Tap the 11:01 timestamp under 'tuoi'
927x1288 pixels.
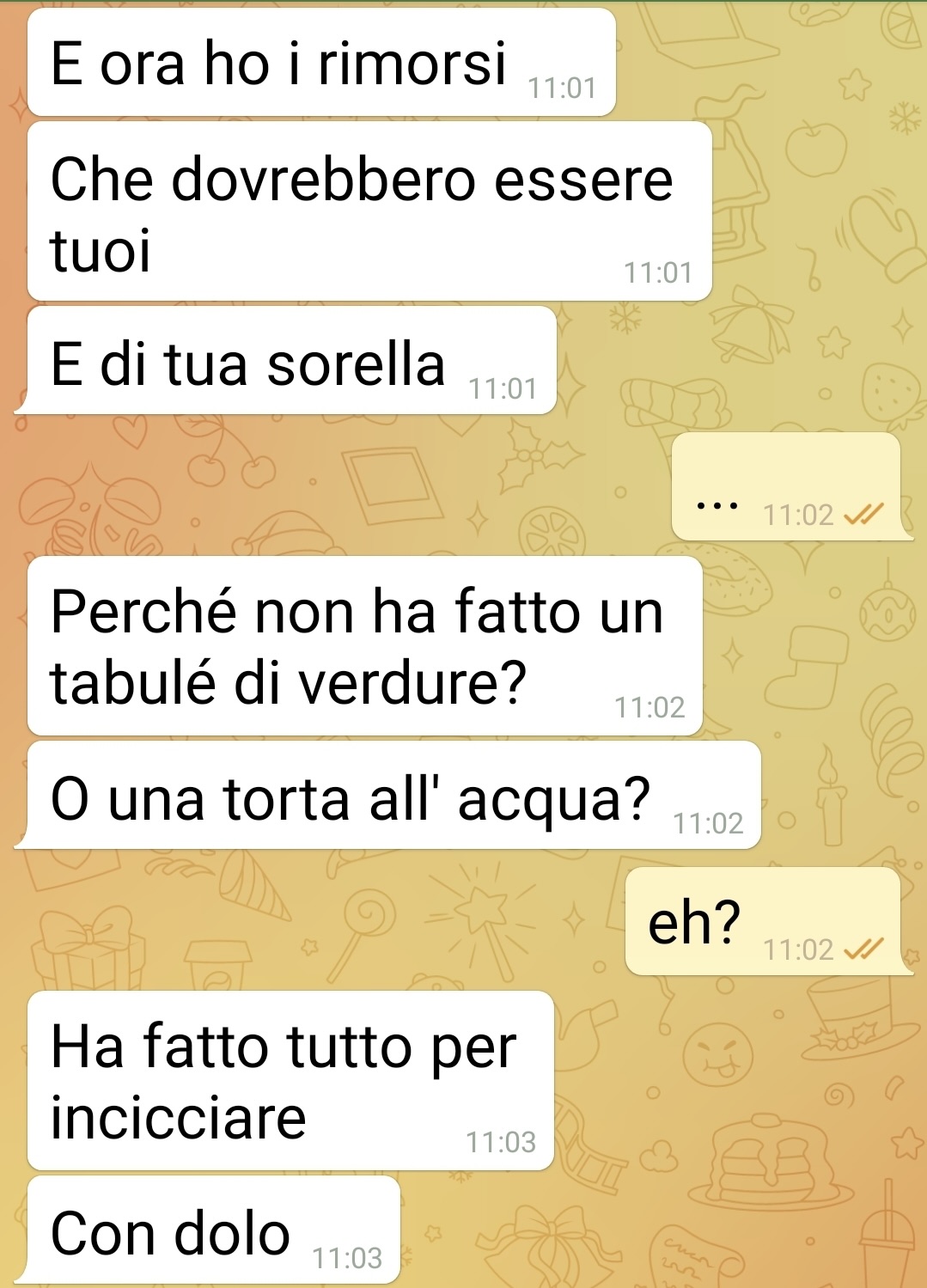tap(658, 272)
